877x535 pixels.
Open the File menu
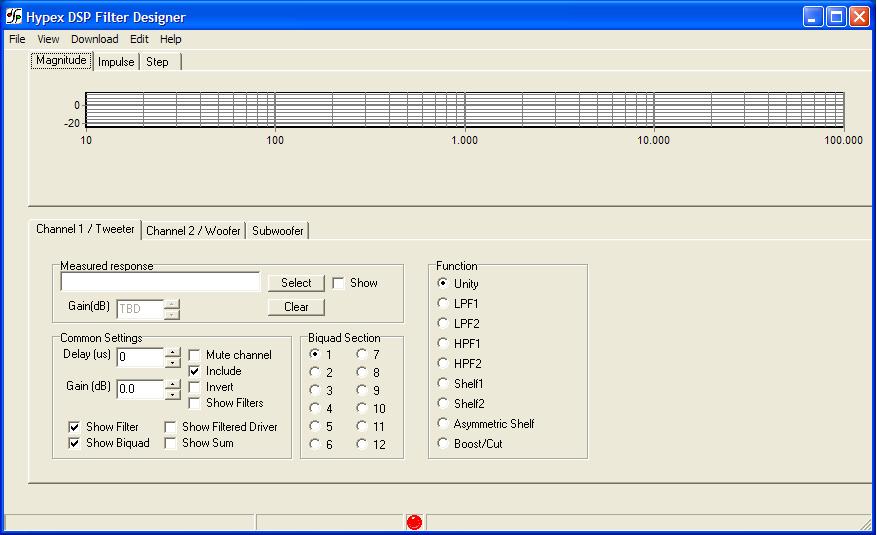pyautogui.click(x=17, y=39)
